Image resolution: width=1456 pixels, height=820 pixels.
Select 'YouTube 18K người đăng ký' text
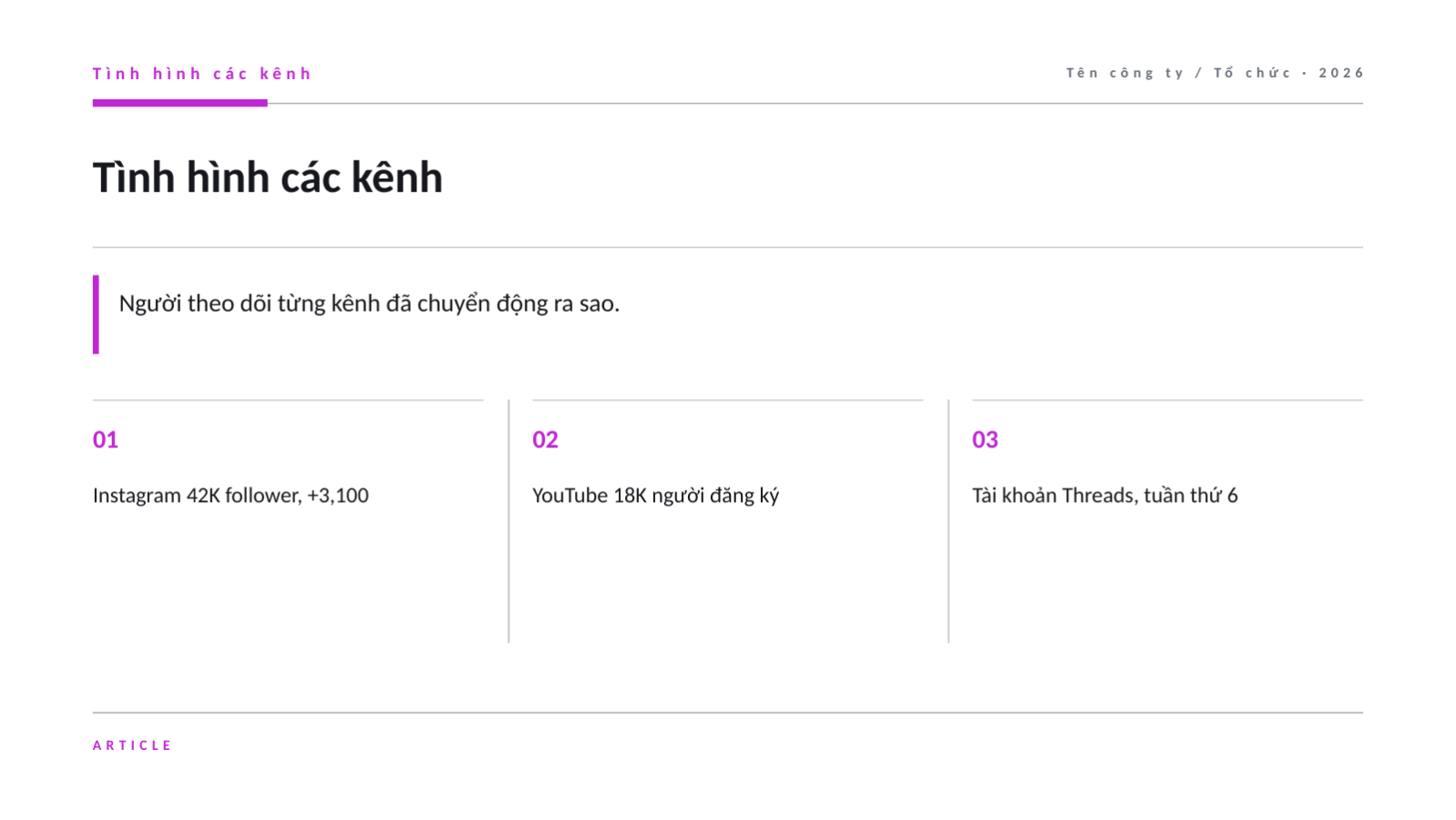click(656, 496)
